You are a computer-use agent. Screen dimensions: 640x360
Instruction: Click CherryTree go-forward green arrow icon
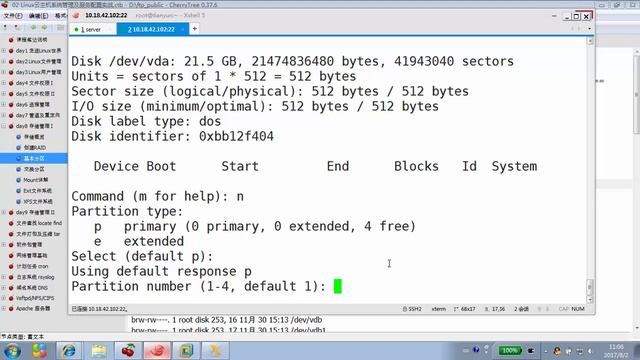pos(44,27)
